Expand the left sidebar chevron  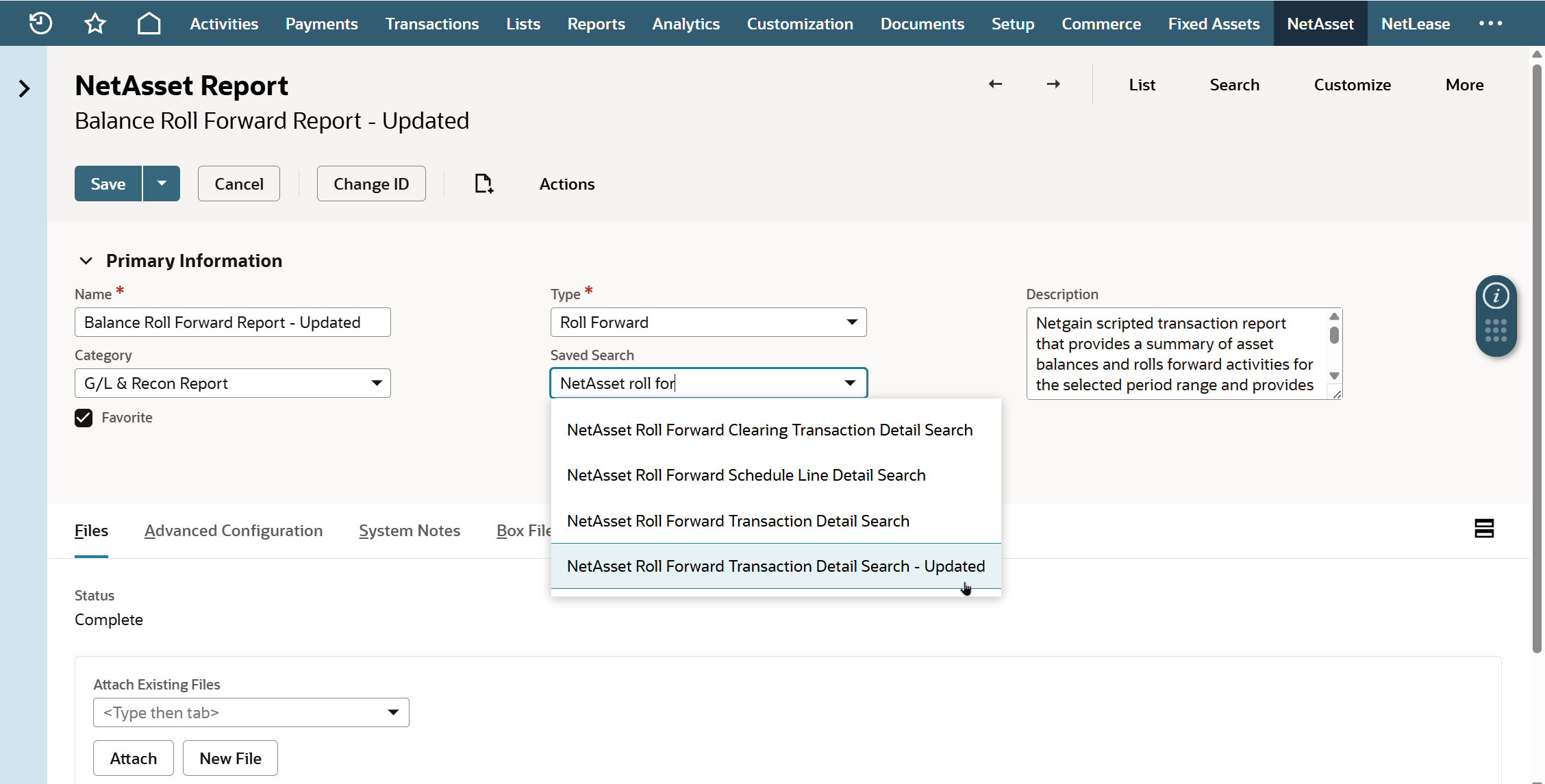(24, 88)
